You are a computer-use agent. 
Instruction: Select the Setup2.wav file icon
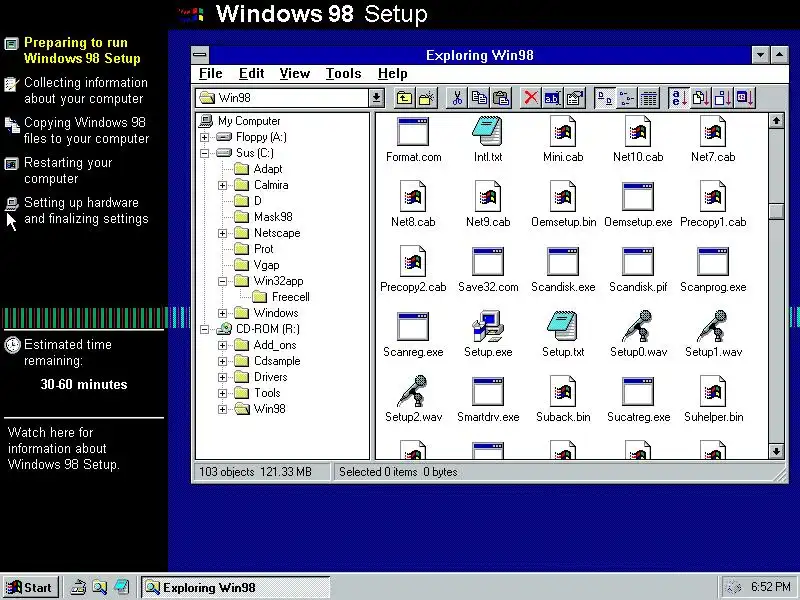point(413,392)
